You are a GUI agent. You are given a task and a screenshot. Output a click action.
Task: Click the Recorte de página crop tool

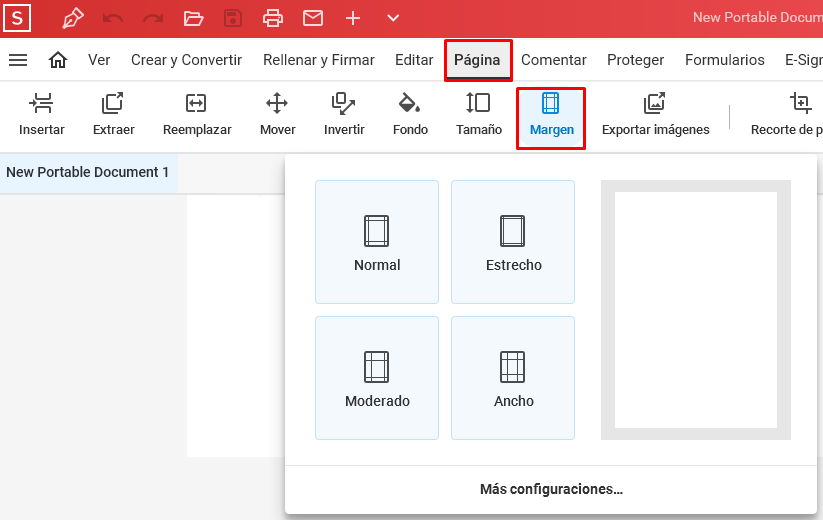786,115
